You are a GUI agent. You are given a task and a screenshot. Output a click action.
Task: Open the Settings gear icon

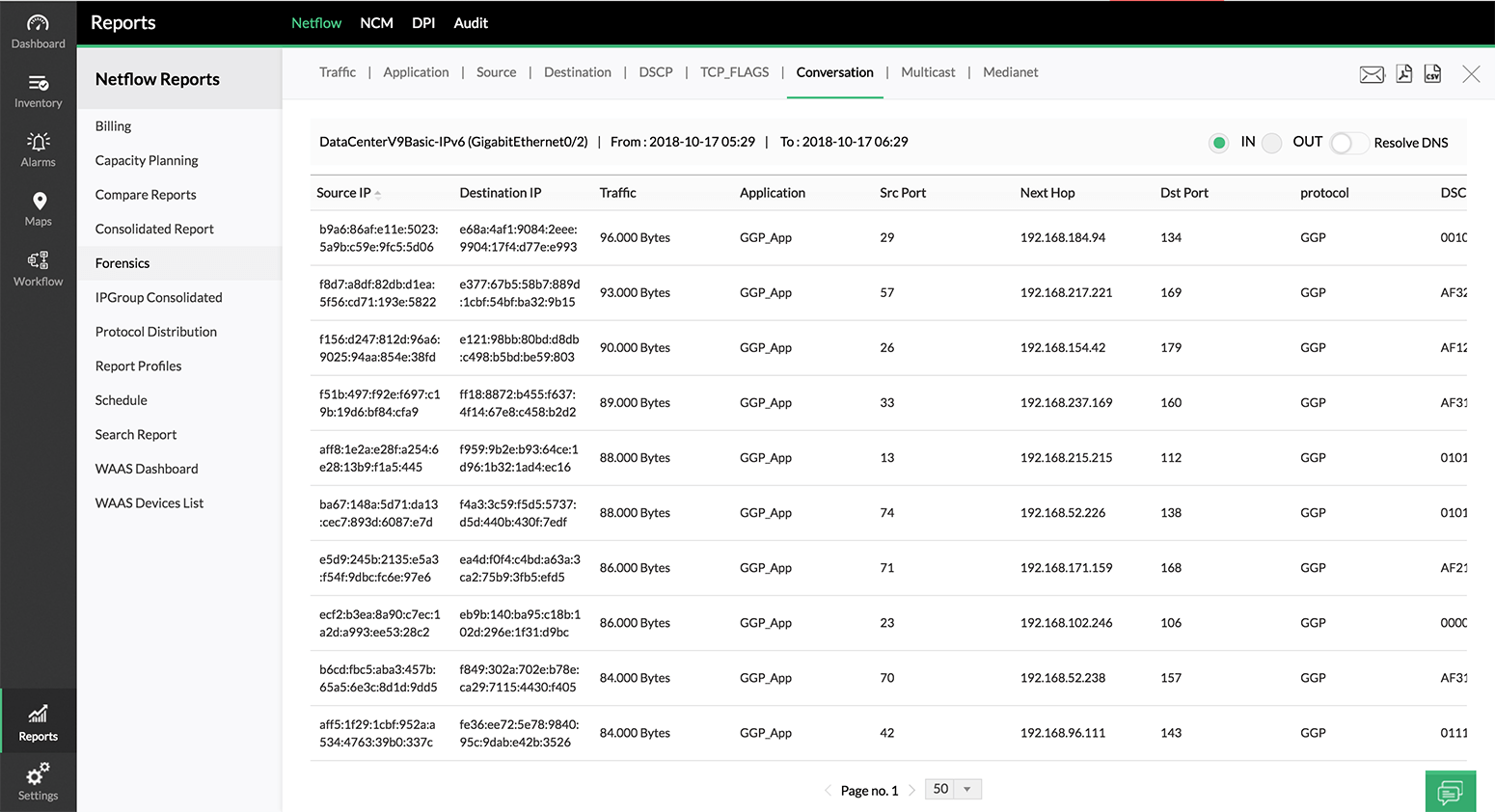(38, 773)
